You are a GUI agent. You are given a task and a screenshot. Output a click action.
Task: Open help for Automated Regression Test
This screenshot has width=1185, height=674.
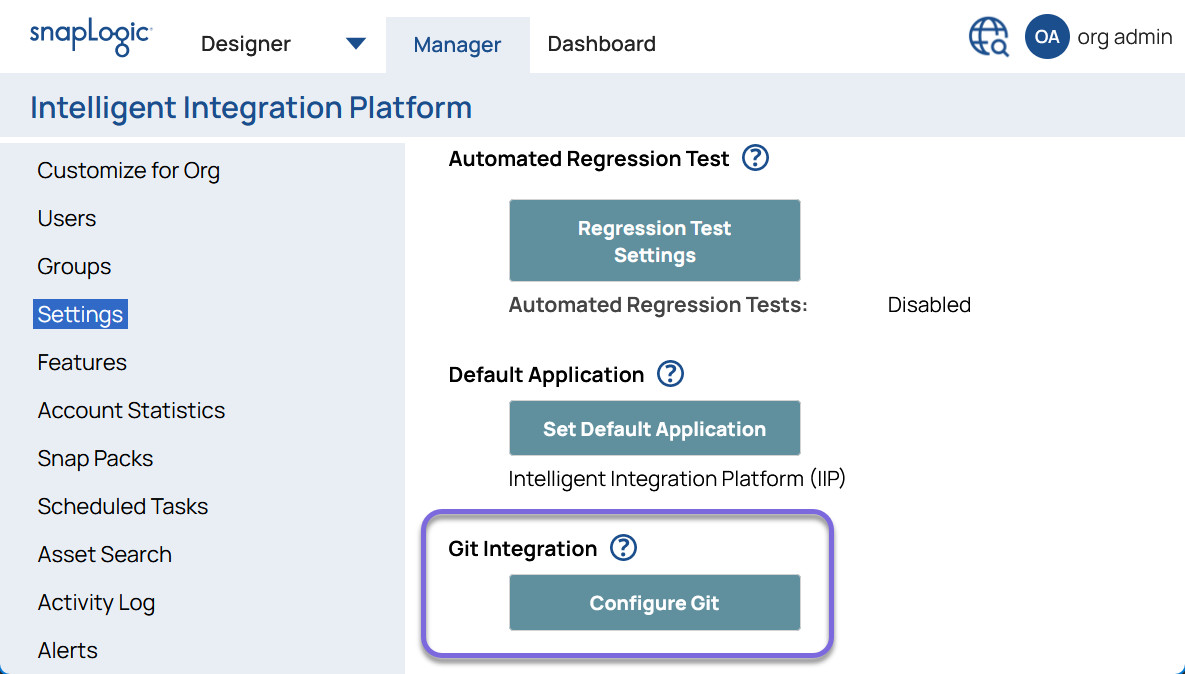pyautogui.click(x=756, y=158)
